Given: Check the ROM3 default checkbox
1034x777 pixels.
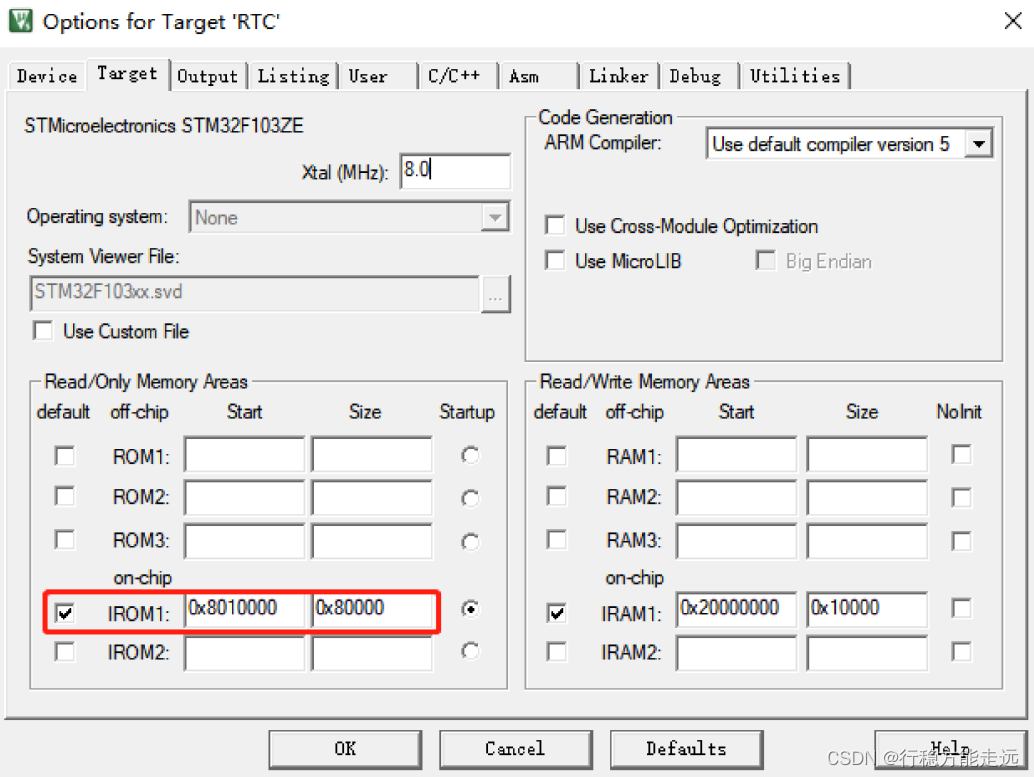Looking at the screenshot, I should click(x=65, y=540).
